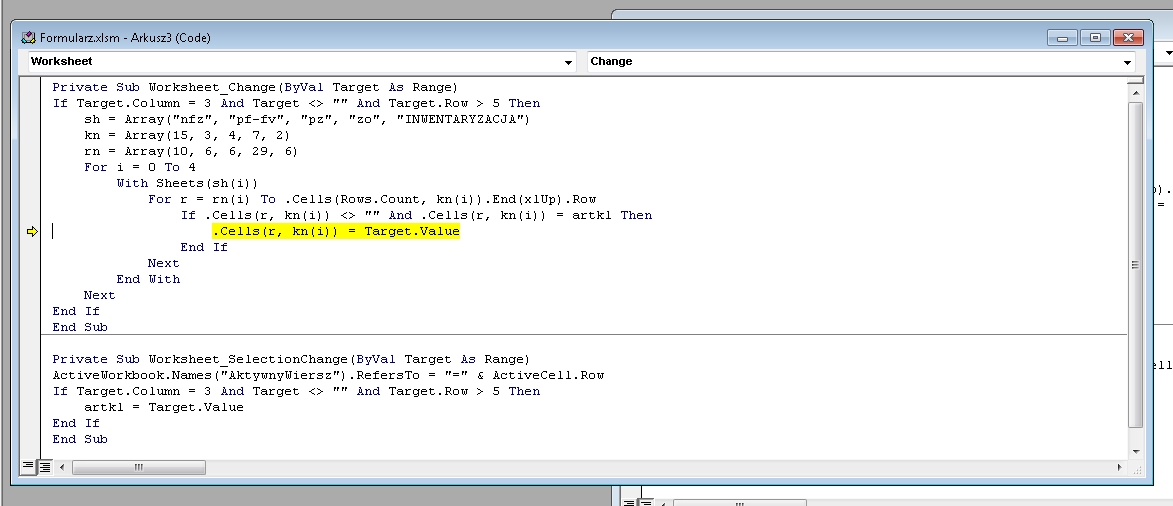Click the vertical scrollbar down arrow
Viewport: 1173px width, 506px height.
(x=1135, y=451)
